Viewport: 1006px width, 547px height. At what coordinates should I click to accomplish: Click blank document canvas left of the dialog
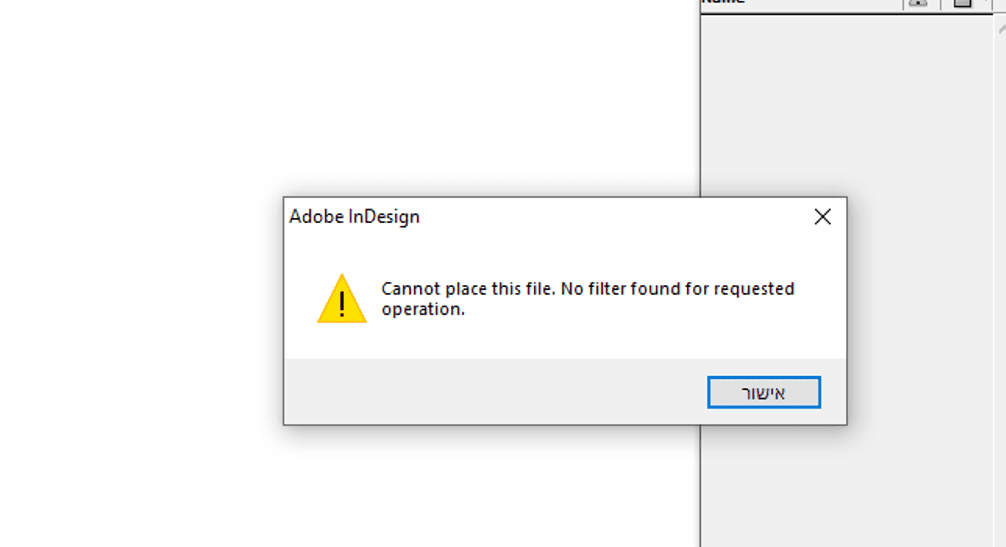[x=141, y=308]
